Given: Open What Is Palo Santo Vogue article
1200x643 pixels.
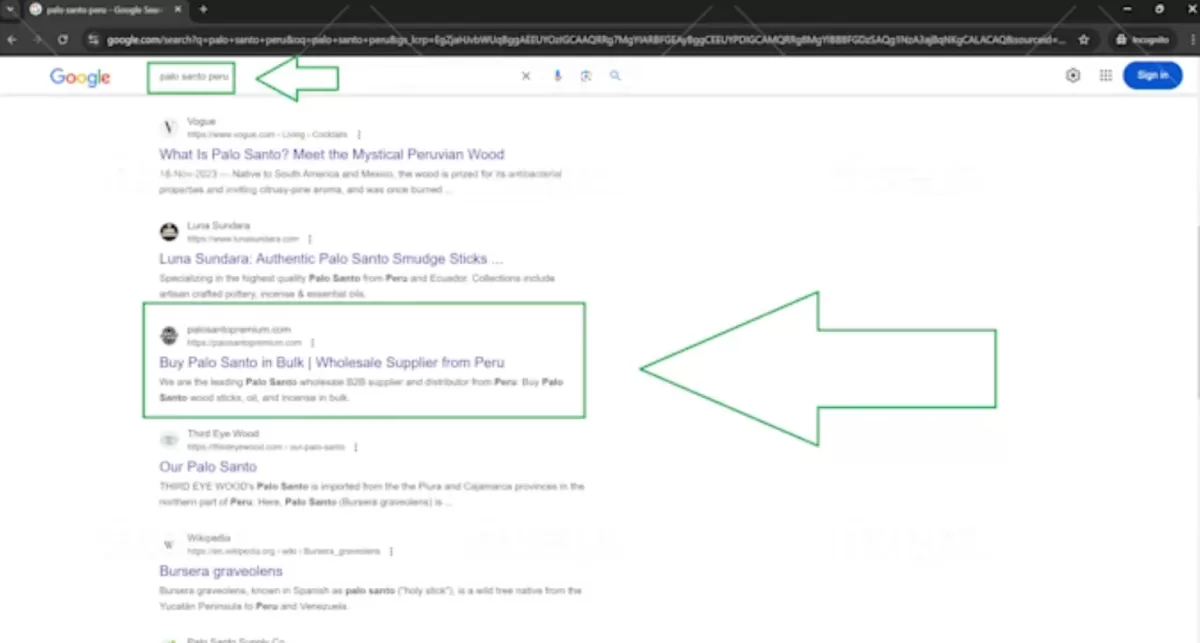Looking at the screenshot, I should [332, 154].
